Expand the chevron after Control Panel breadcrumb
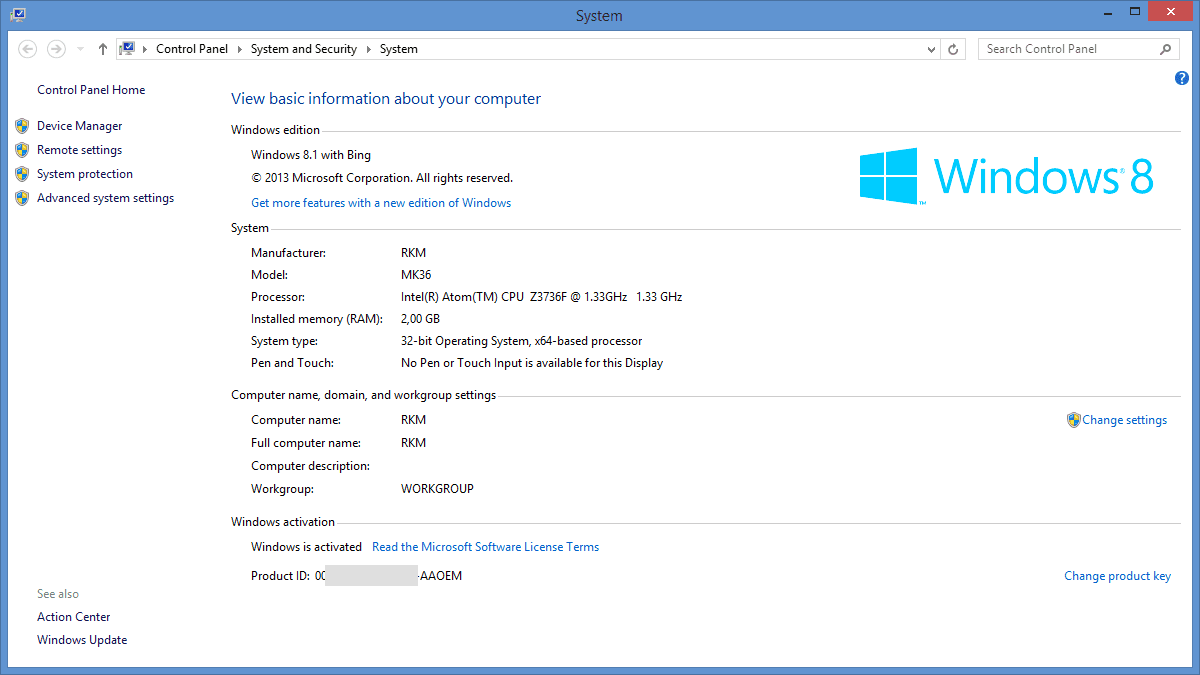The width and height of the screenshot is (1200, 675). 240,49
